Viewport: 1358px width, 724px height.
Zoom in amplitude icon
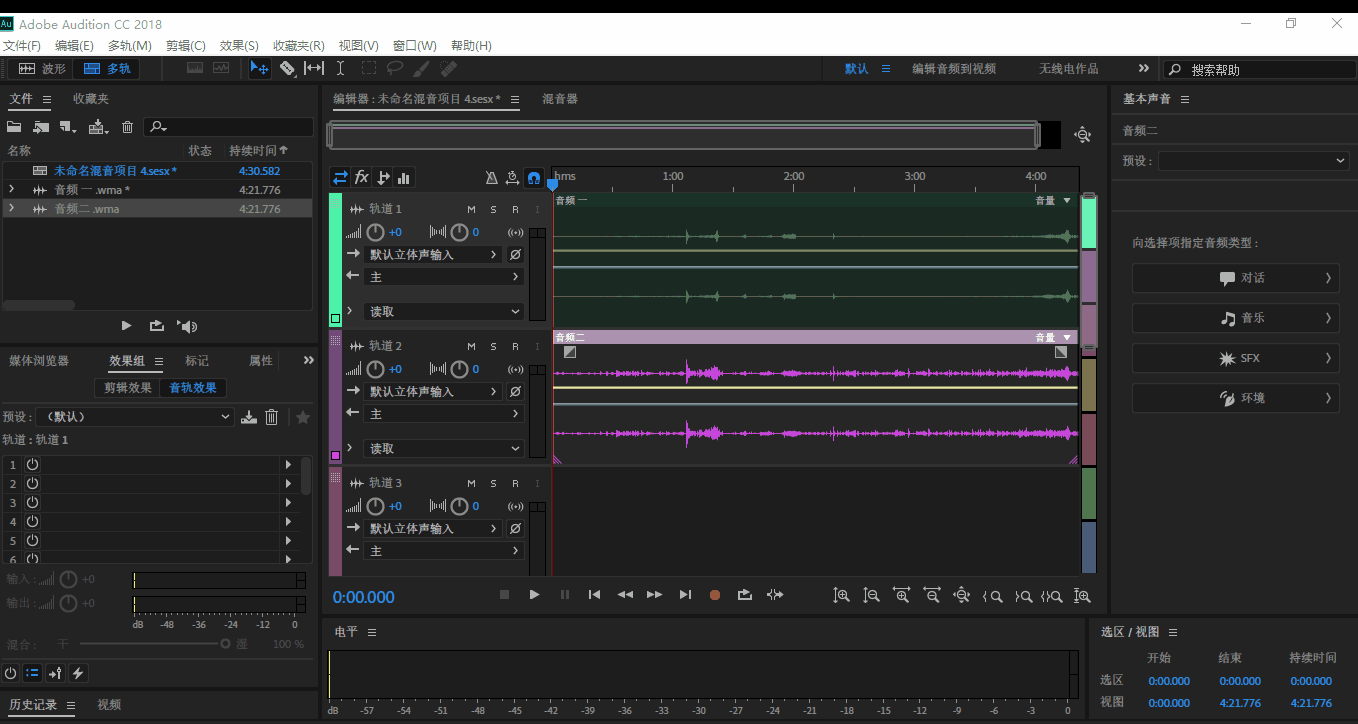pyautogui.click(x=842, y=596)
